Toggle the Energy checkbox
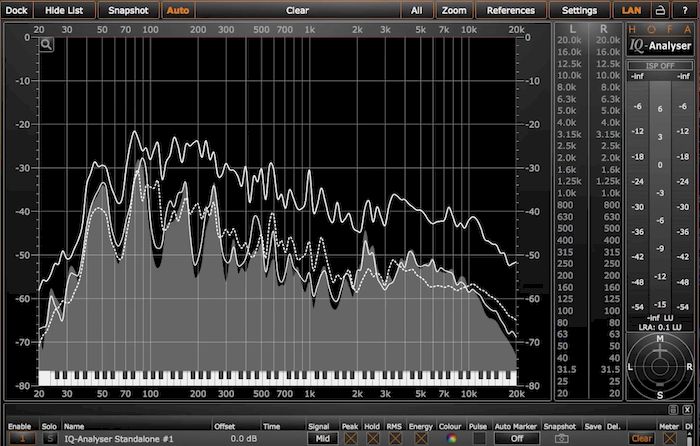 point(420,439)
